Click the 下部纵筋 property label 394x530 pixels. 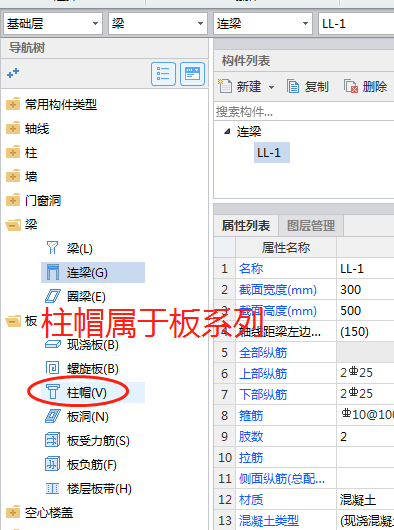pos(263,394)
